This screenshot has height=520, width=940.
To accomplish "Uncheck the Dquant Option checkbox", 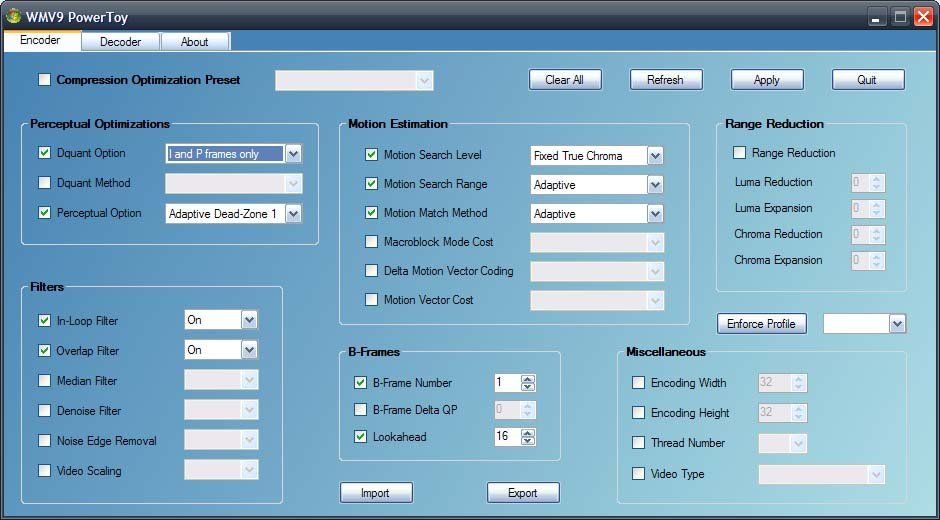I will coord(44,153).
